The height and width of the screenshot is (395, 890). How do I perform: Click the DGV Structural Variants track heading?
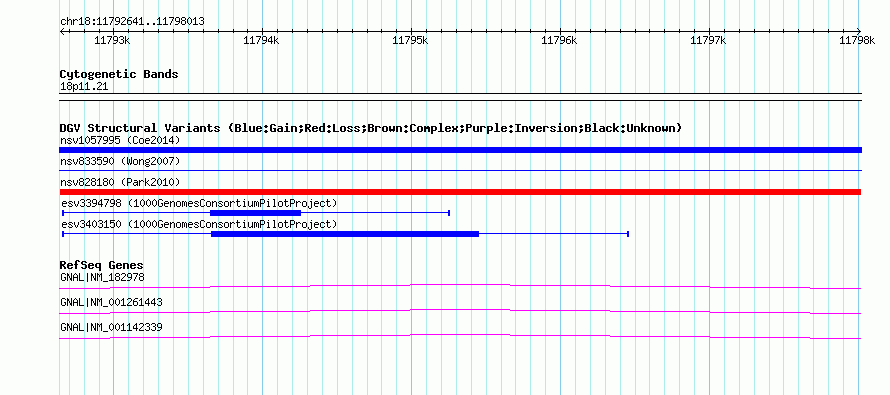point(371,128)
